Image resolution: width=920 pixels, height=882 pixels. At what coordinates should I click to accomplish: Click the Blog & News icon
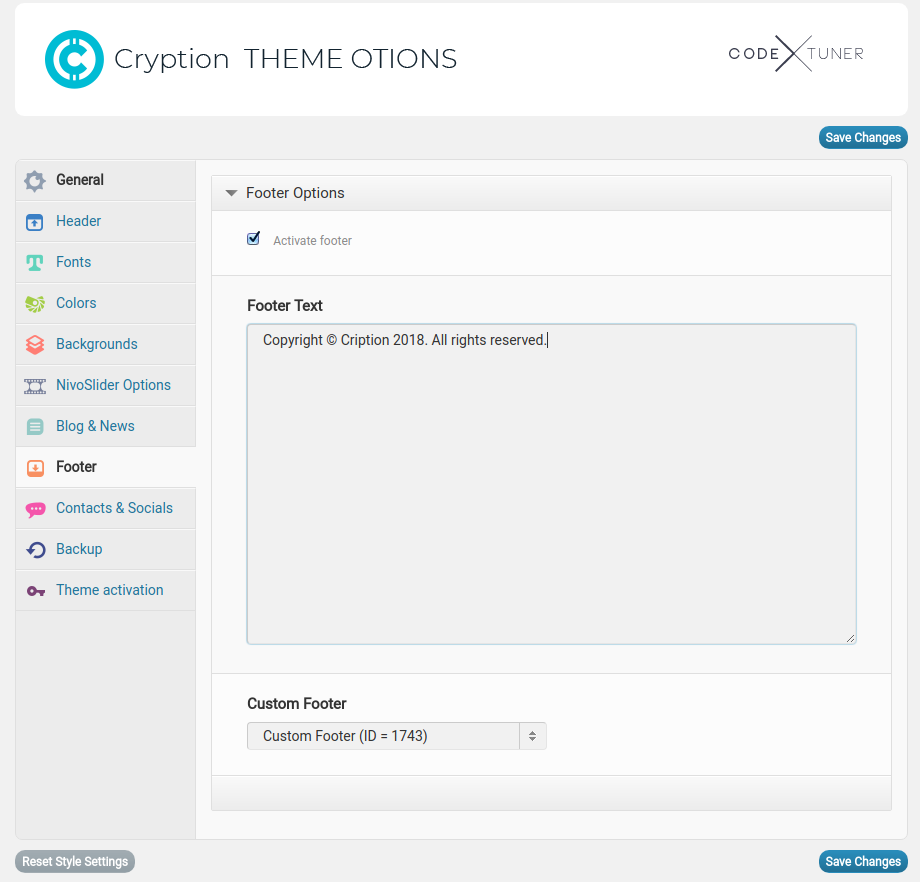[x=35, y=427]
